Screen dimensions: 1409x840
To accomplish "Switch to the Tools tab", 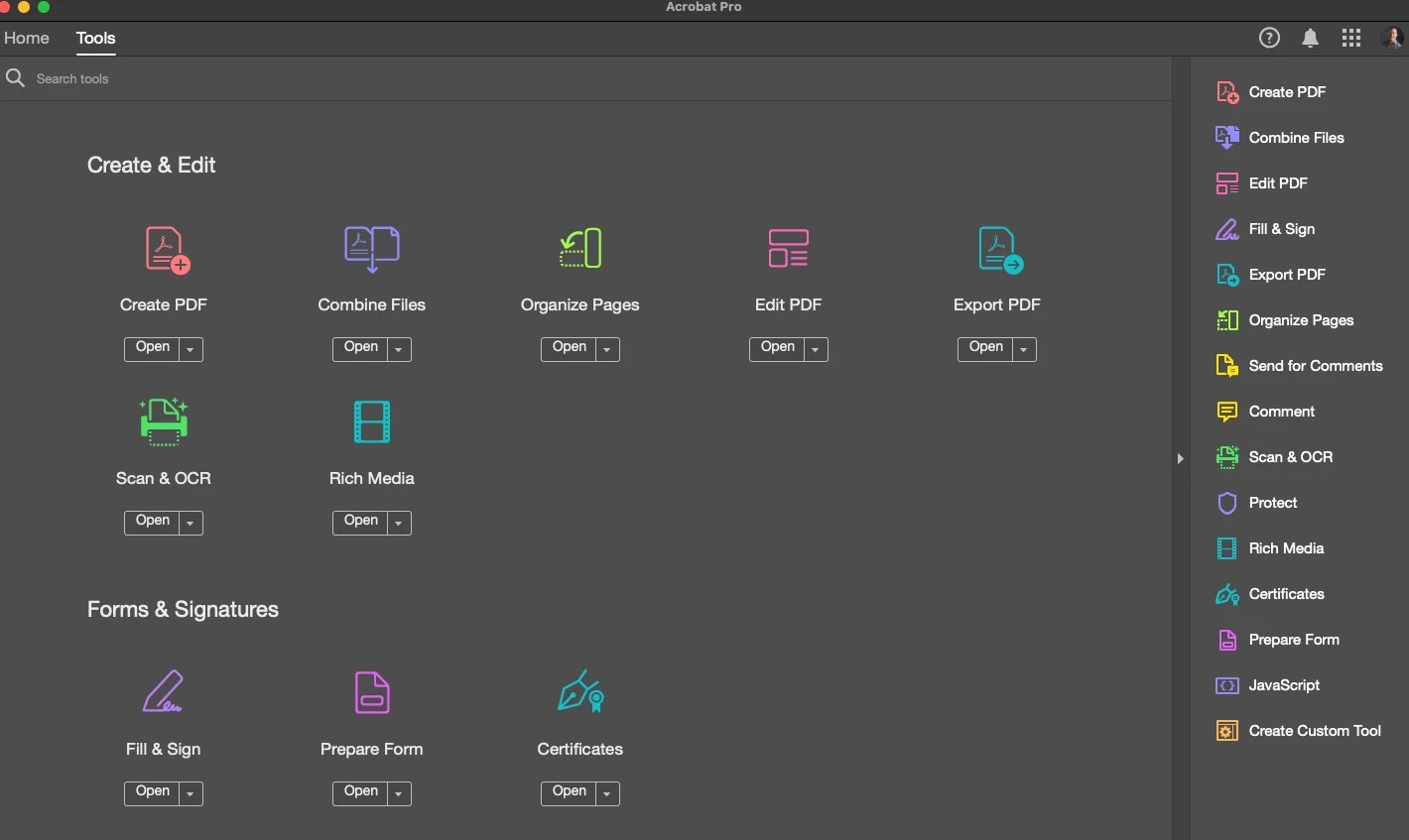I will tap(96, 38).
